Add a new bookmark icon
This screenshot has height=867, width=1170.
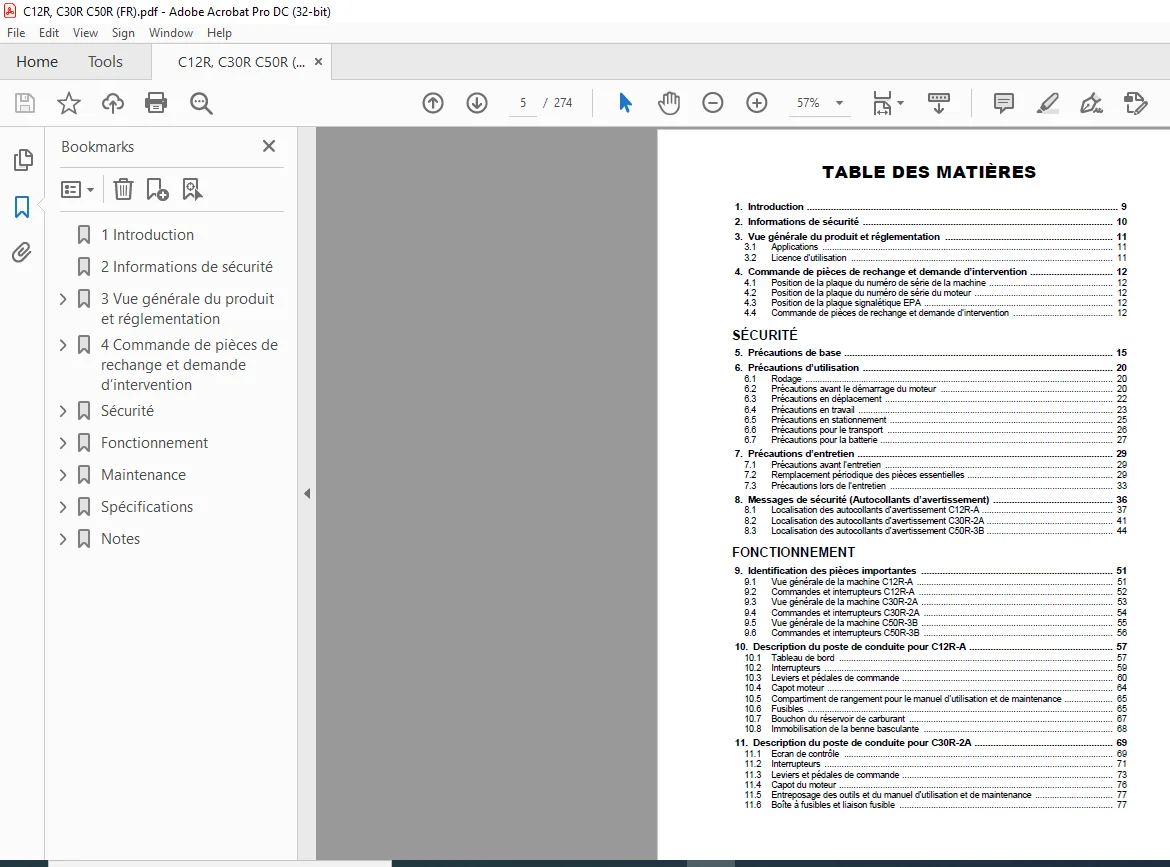coord(157,190)
